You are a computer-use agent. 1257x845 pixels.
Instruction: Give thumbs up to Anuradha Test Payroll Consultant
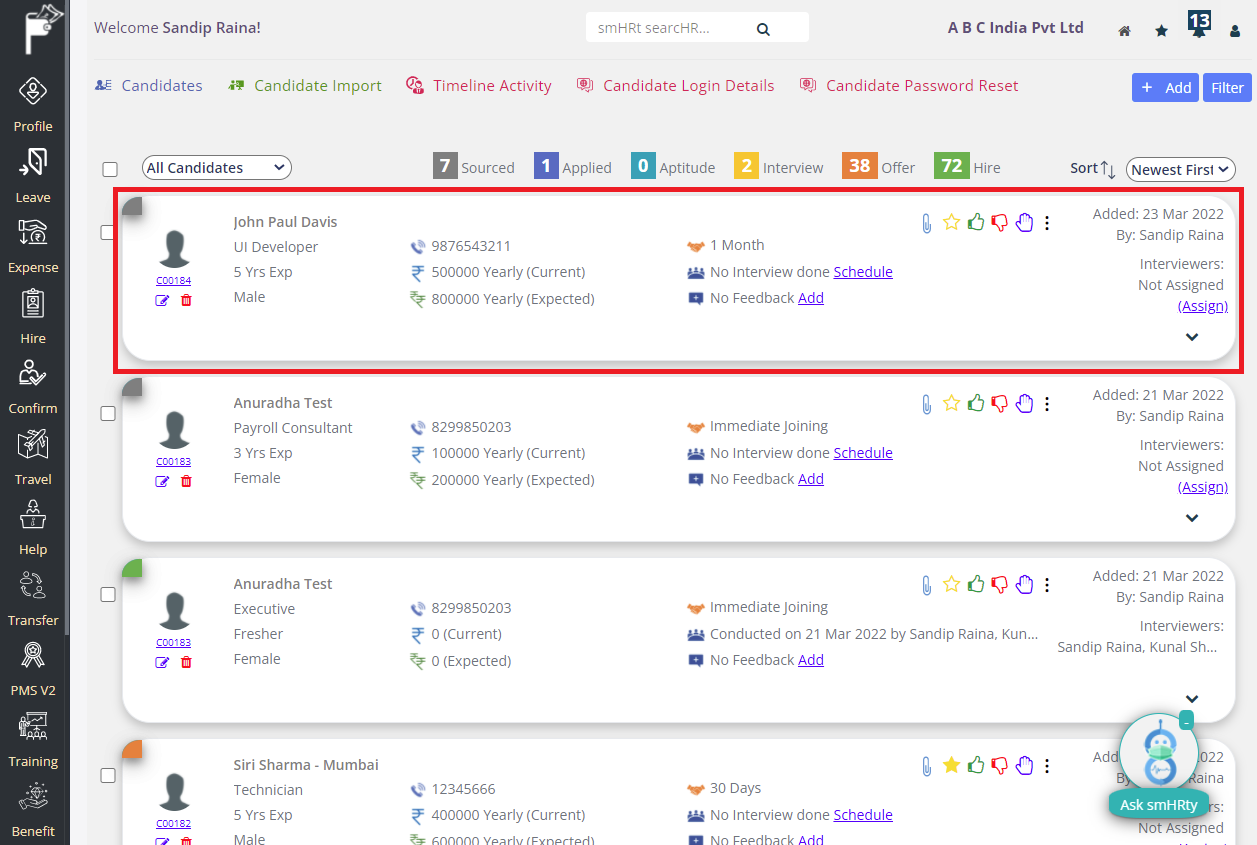(976, 404)
